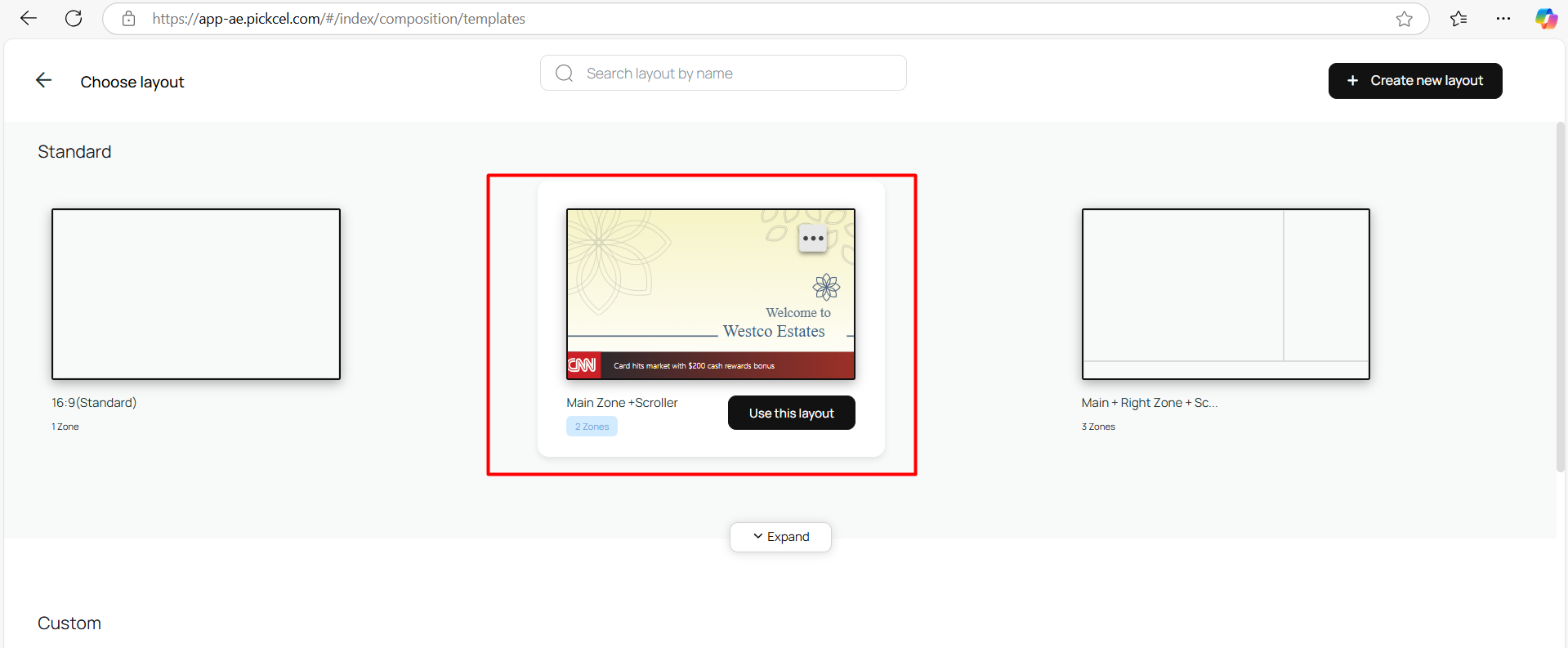Expand the Standard layouts list

tap(780, 537)
